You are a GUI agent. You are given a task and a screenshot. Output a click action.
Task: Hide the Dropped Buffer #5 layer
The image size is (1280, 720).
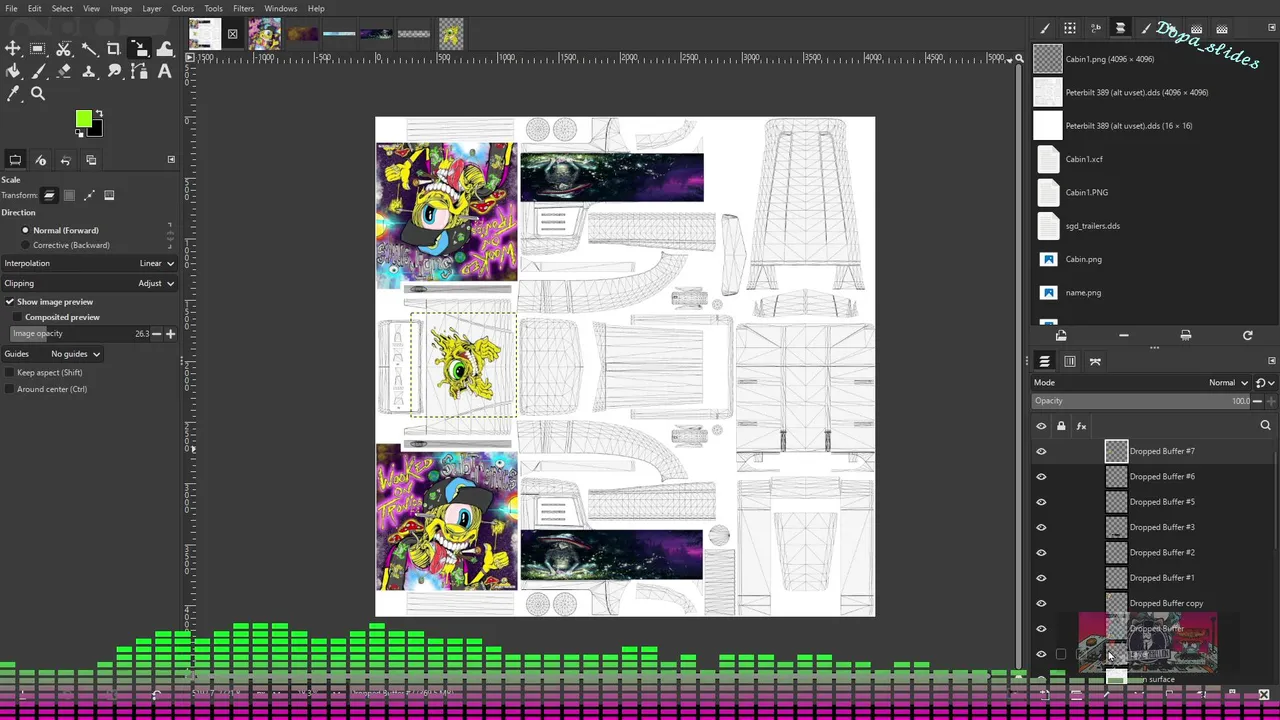pyautogui.click(x=1041, y=502)
